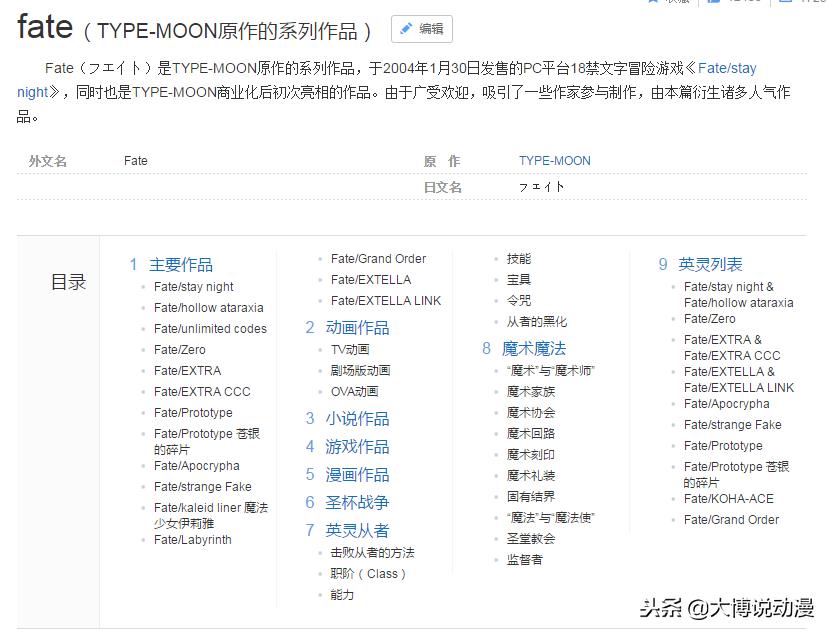Screen dimensions: 832x636
Task: Open the Fate/stay night link in the intro paragraph
Action: (726, 68)
